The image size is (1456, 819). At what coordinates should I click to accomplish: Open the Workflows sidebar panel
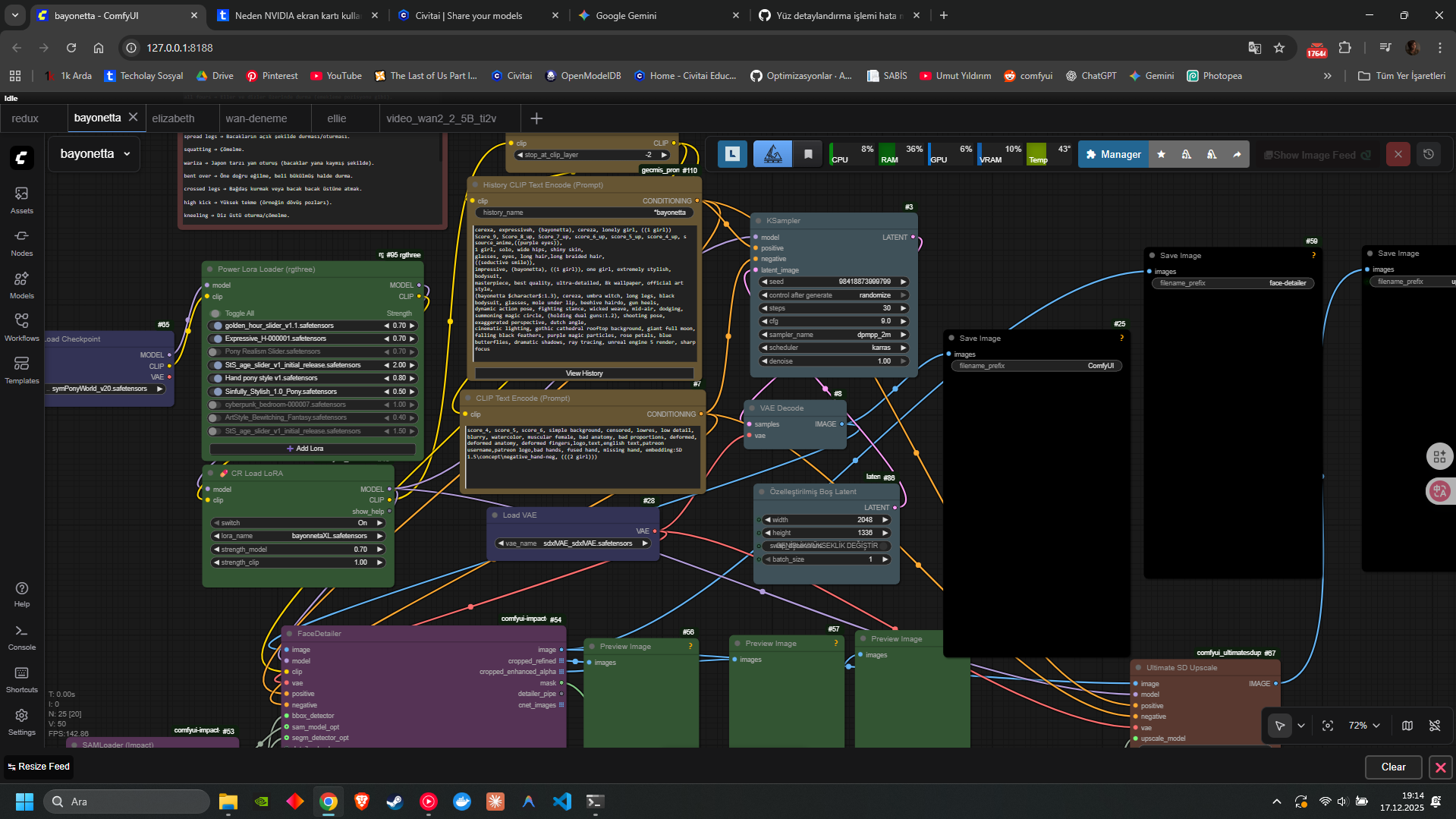(x=21, y=328)
